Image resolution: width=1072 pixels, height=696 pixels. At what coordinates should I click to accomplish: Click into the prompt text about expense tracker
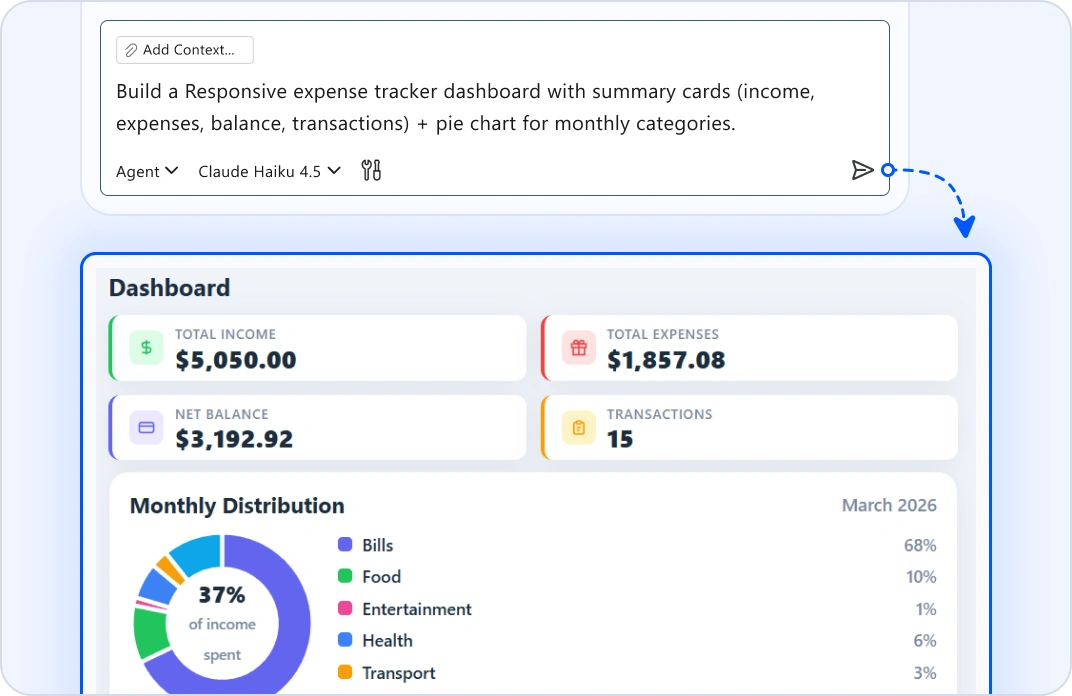click(465, 107)
